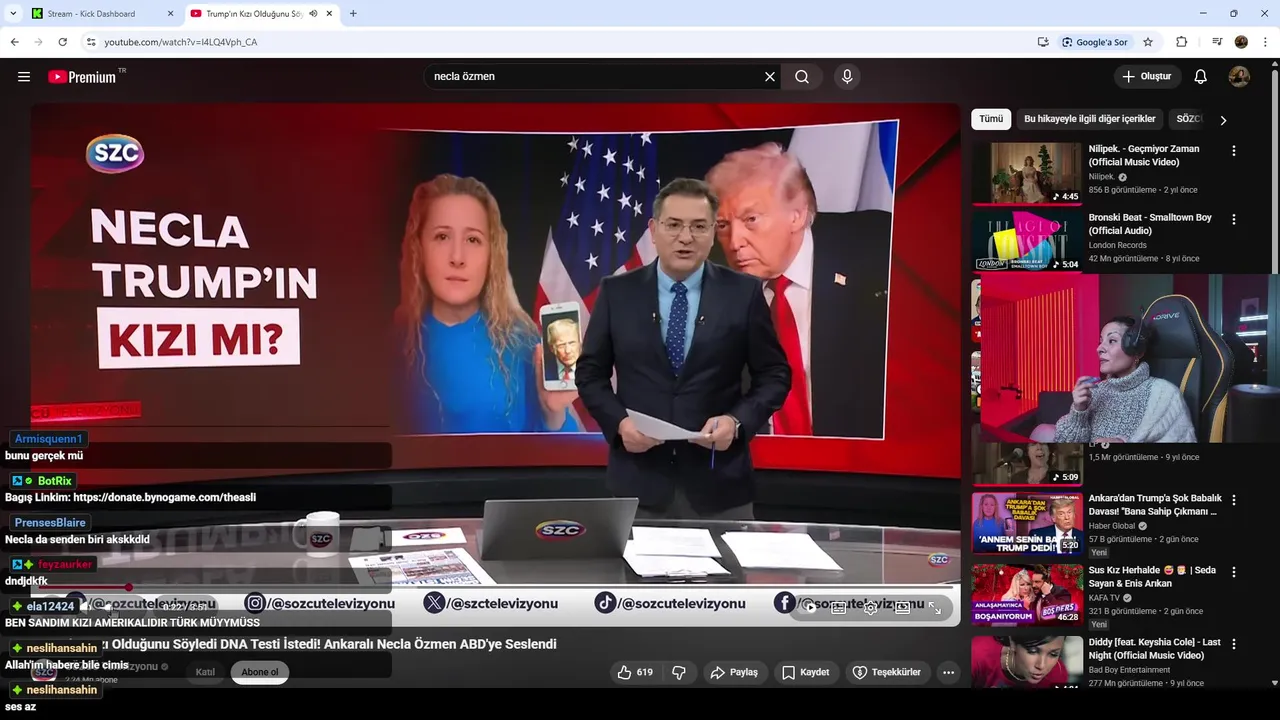The height and width of the screenshot is (720, 1280).
Task: Mute tab using speaker icon on YouTube tab
Action: point(314,14)
